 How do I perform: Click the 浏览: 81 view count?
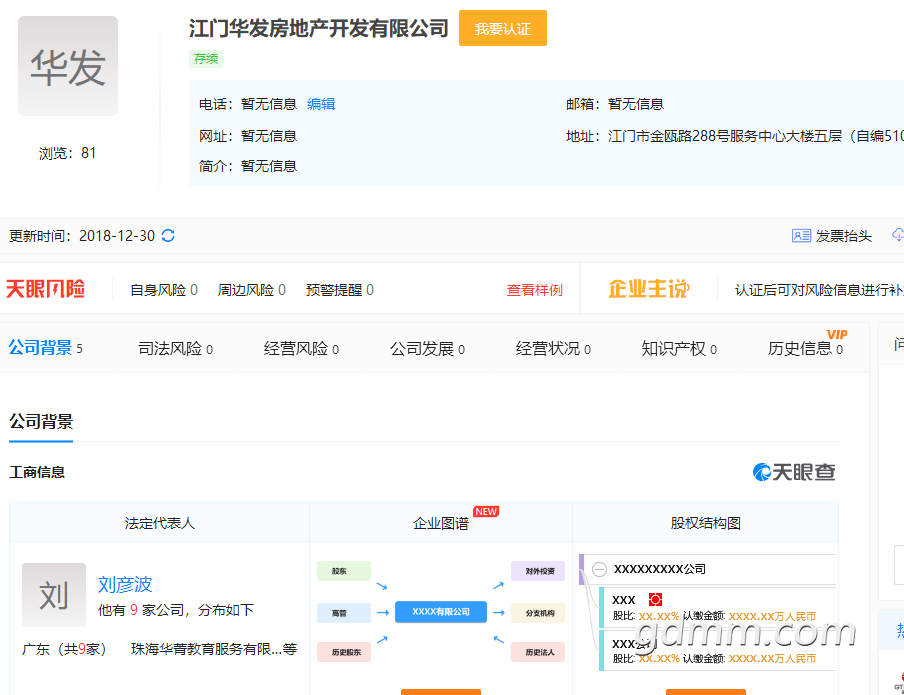point(67,153)
